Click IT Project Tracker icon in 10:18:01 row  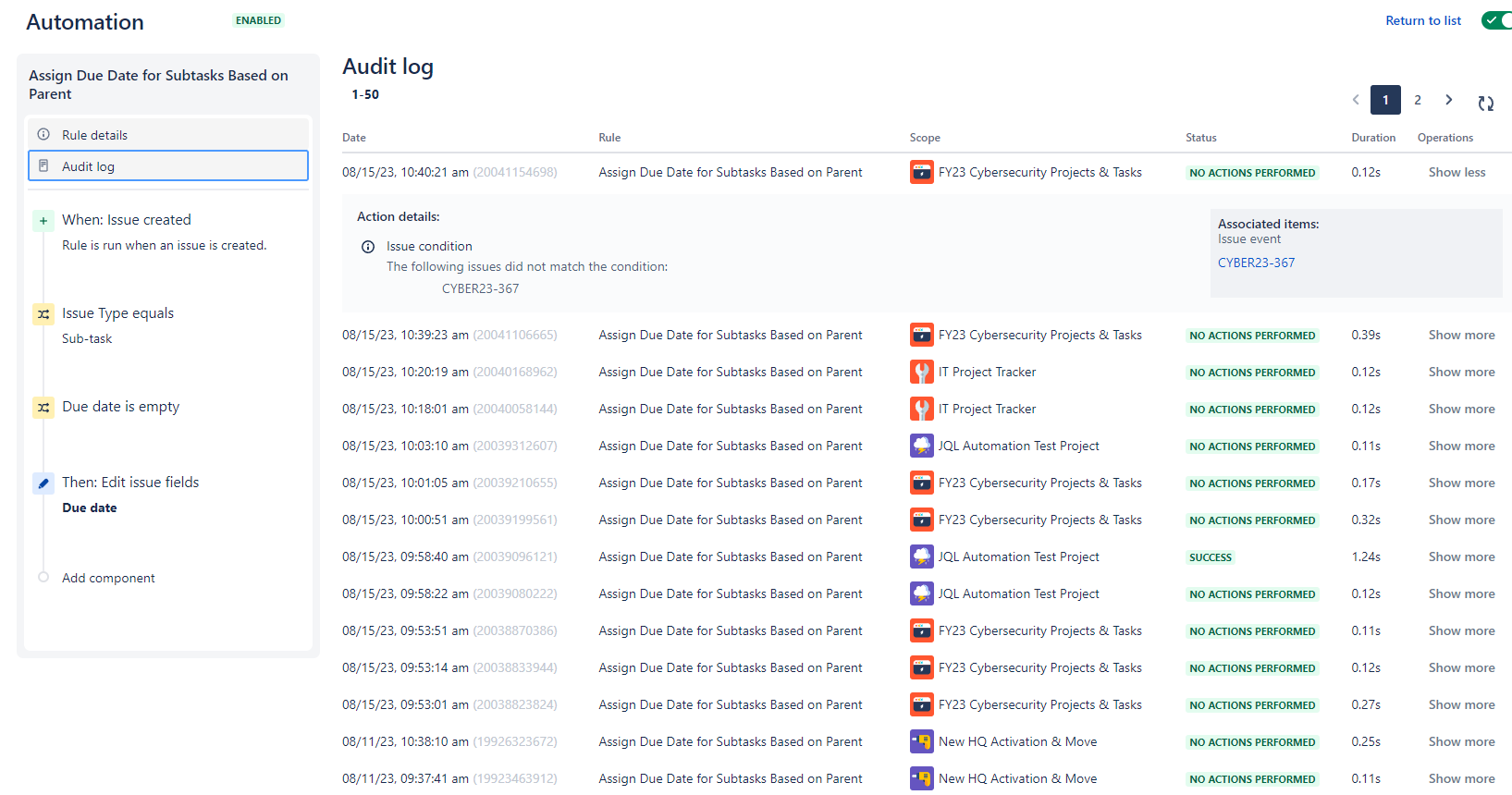(922, 409)
